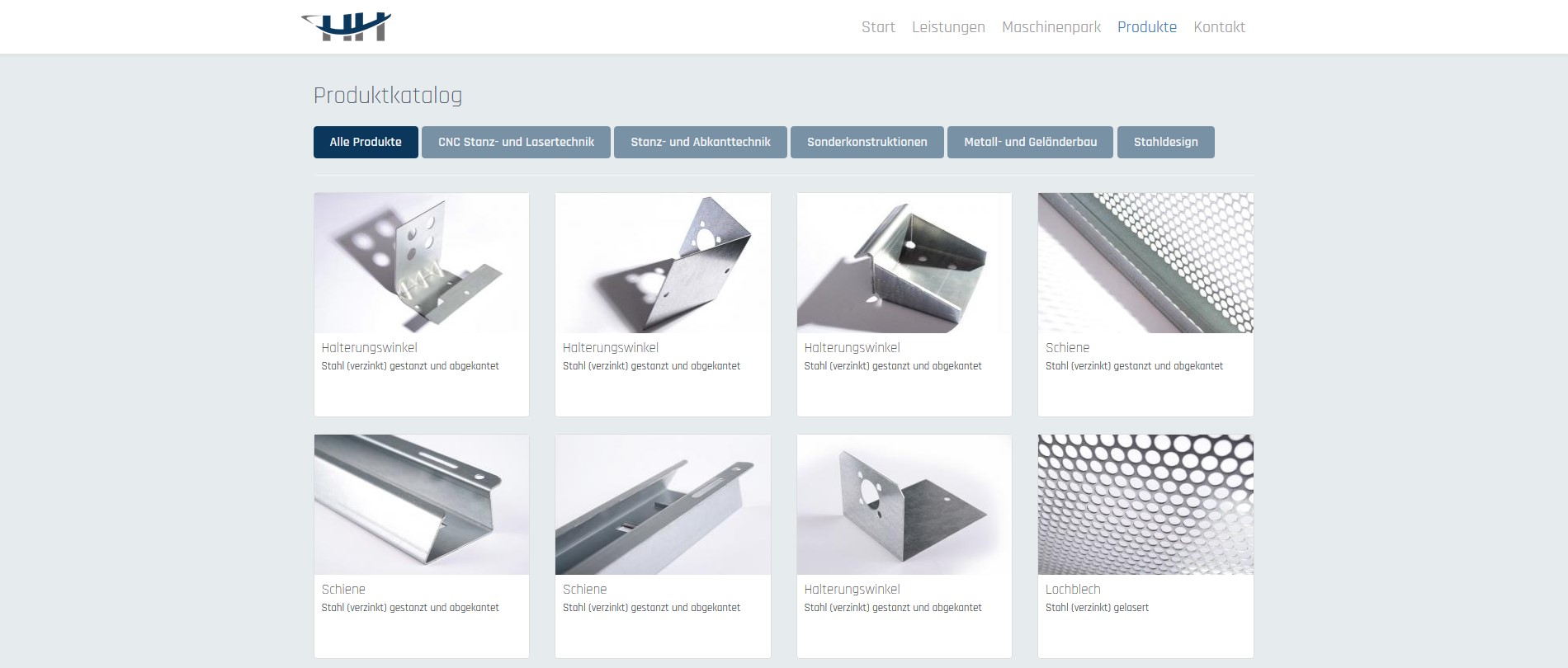Viewport: 1568px width, 668px height.
Task: Open the first bottom-row Schiene photo
Action: (x=422, y=505)
